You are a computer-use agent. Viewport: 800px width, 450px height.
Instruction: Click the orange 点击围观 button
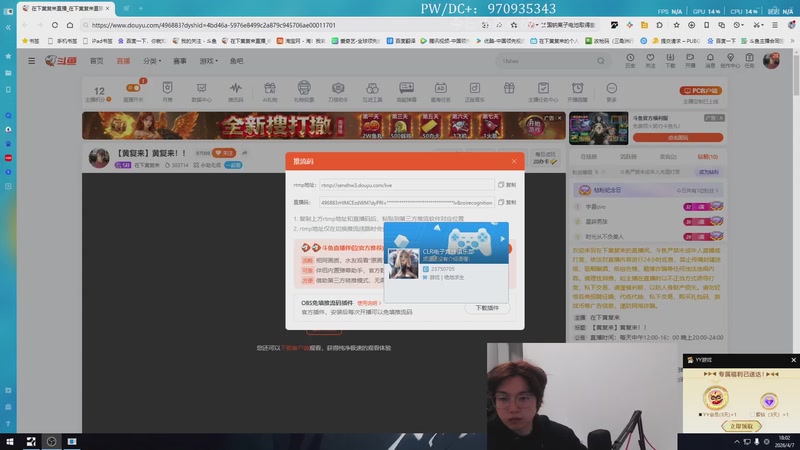click(x=678, y=138)
